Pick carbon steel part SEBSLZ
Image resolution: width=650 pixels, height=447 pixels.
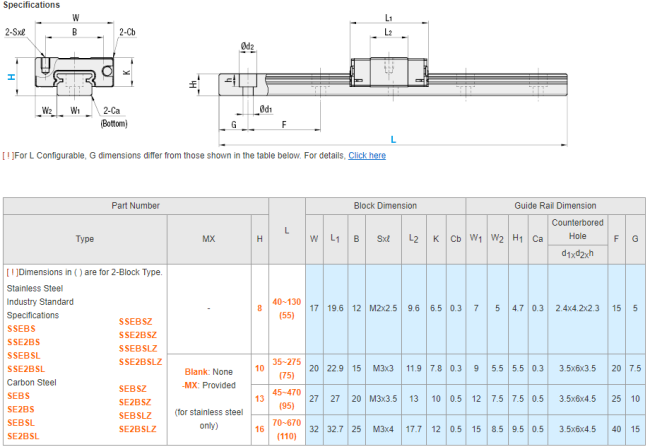(135, 415)
